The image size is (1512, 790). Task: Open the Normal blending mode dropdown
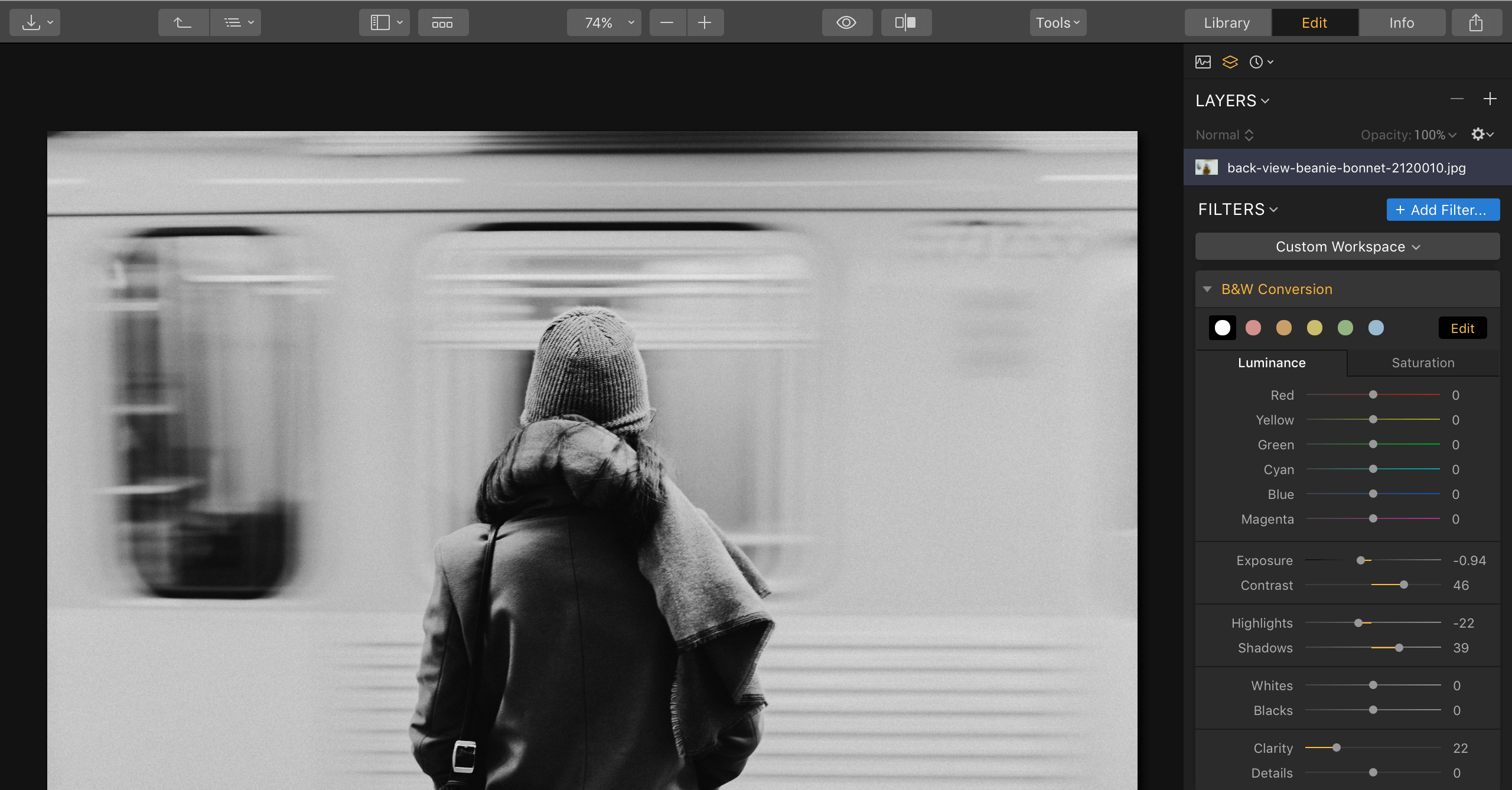(x=1224, y=135)
